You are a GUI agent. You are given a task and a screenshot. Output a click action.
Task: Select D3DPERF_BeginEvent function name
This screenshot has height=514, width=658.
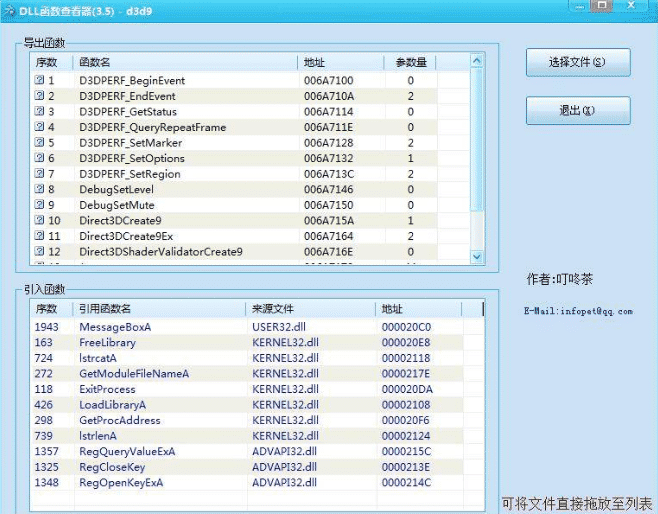pyautogui.click(x=132, y=80)
